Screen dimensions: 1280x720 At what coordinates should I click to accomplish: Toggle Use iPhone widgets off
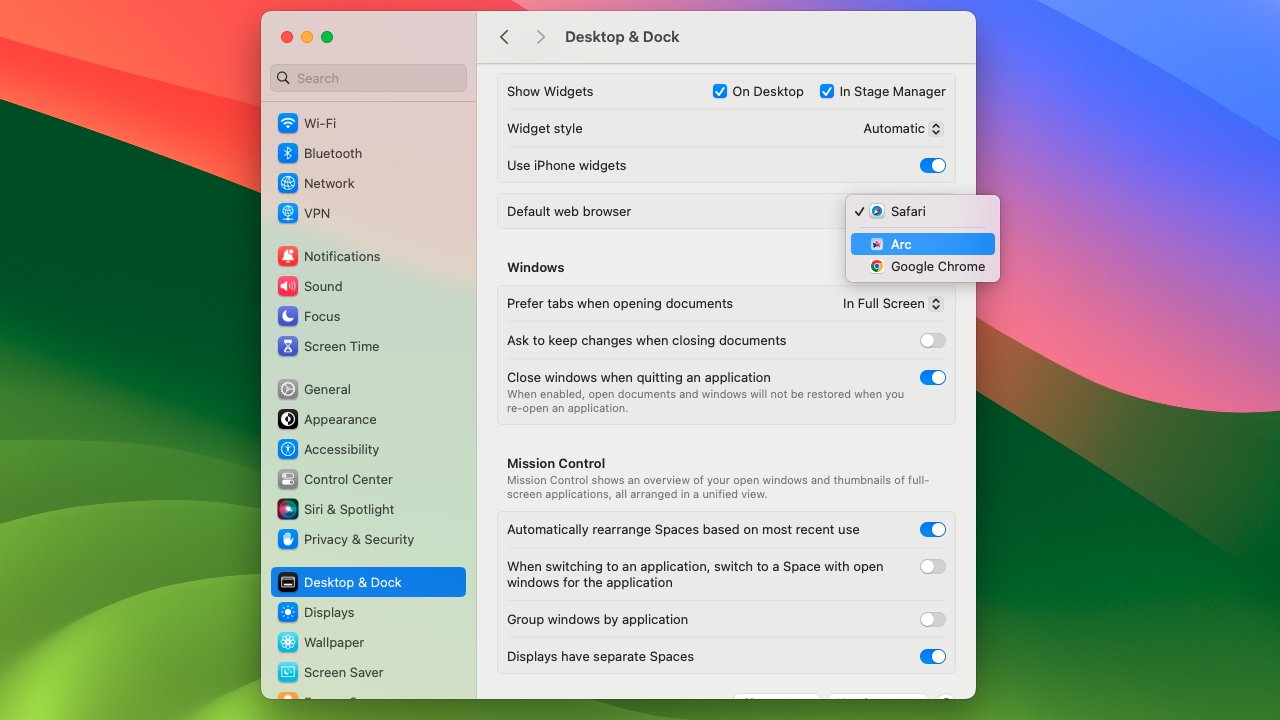932,165
